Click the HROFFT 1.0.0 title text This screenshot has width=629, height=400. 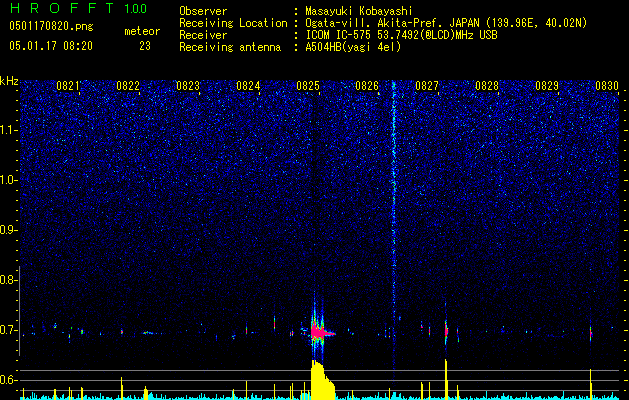click(79, 8)
